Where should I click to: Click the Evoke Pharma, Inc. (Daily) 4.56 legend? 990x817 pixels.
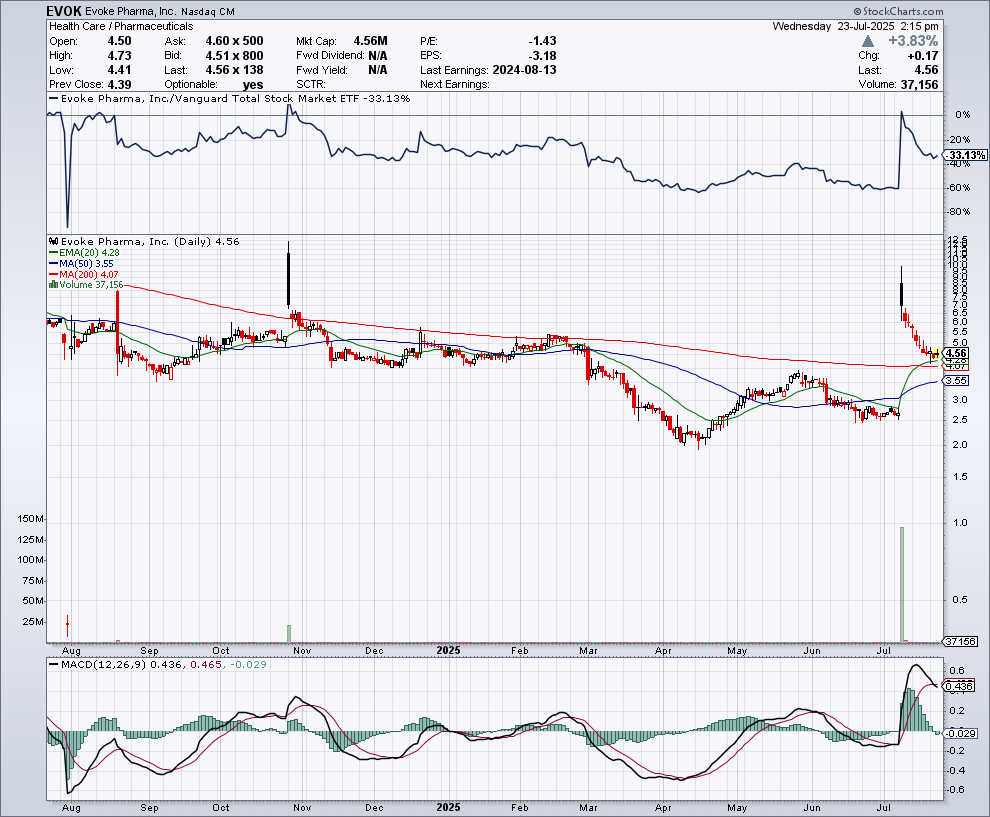pos(150,241)
